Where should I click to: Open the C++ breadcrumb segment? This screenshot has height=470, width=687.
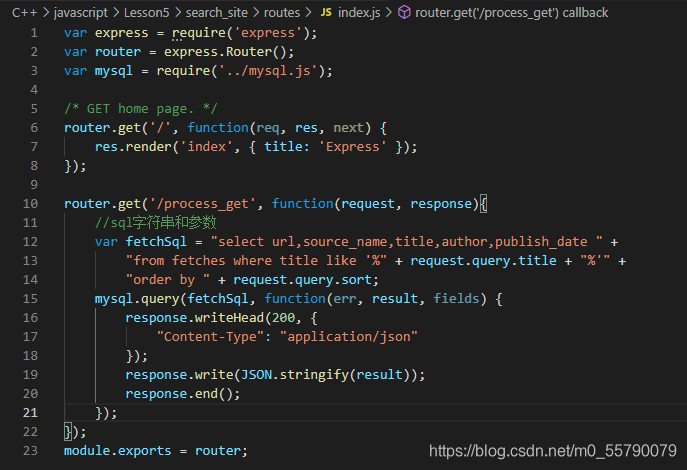(x=25, y=13)
